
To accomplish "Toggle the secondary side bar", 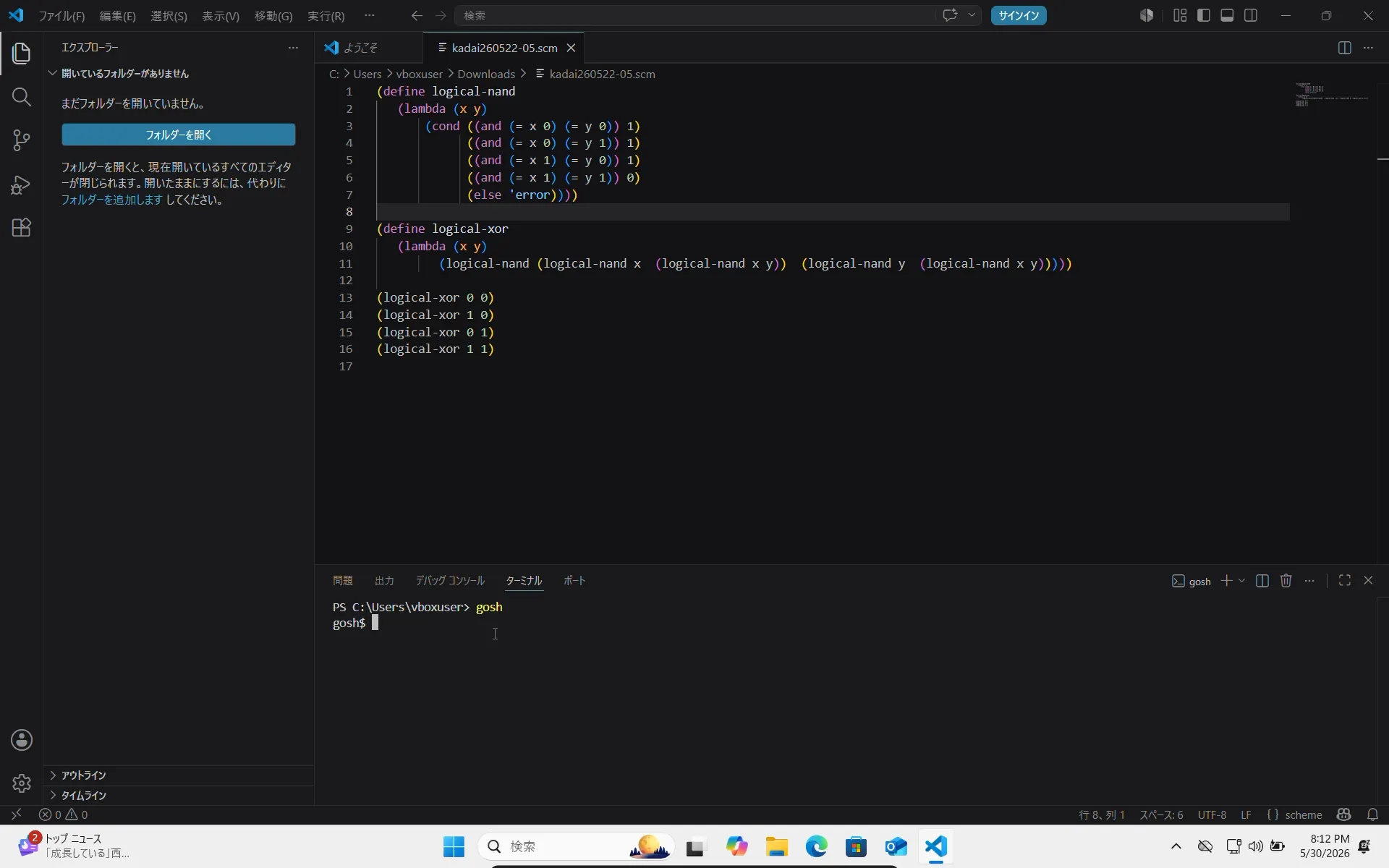I will [x=1251, y=15].
